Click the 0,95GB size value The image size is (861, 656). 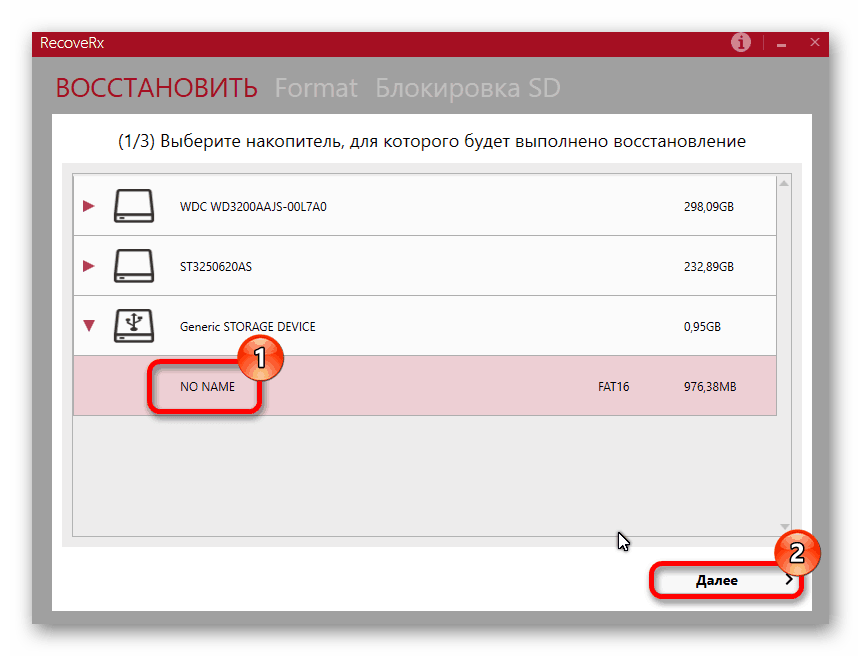pyautogui.click(x=702, y=327)
